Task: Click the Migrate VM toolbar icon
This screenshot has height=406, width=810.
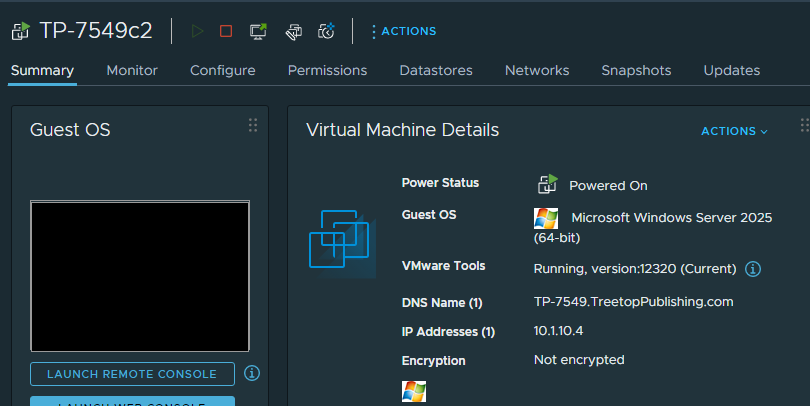Action: click(293, 32)
